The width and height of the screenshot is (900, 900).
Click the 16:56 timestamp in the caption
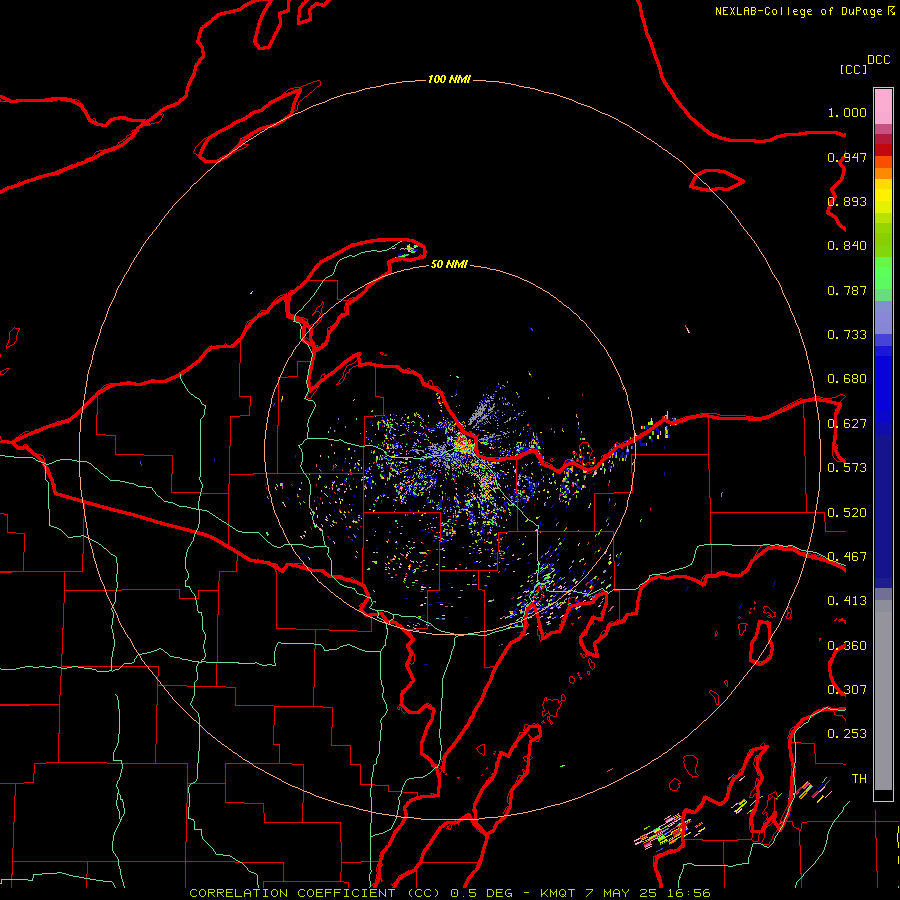pyautogui.click(x=688, y=893)
